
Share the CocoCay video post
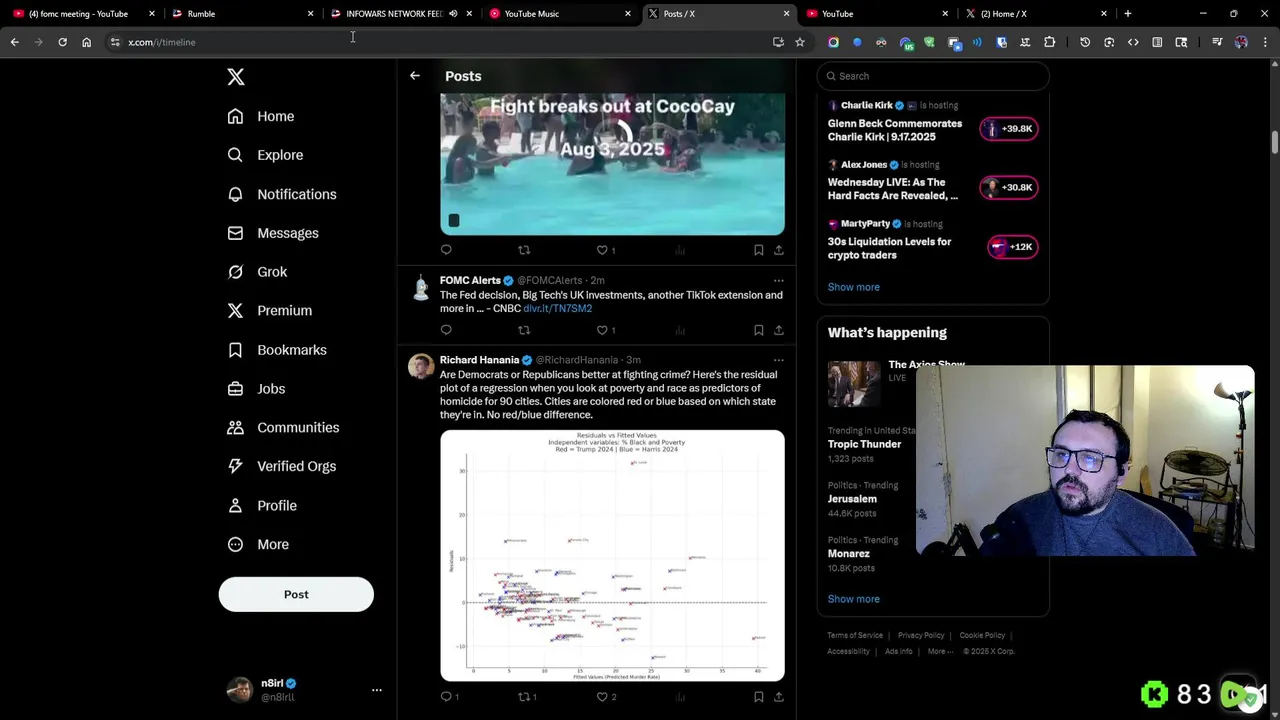click(779, 250)
